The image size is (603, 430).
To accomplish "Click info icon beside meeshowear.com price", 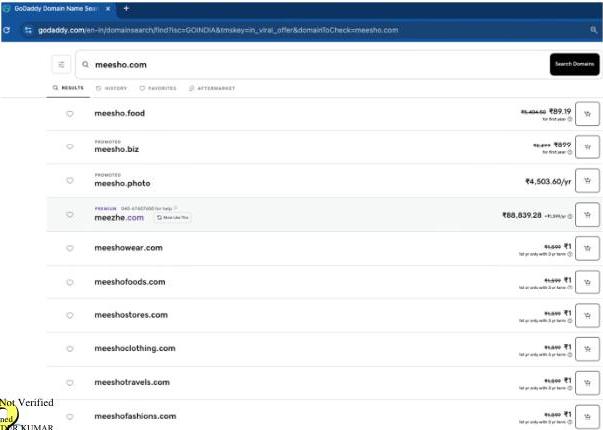I will [570, 254].
